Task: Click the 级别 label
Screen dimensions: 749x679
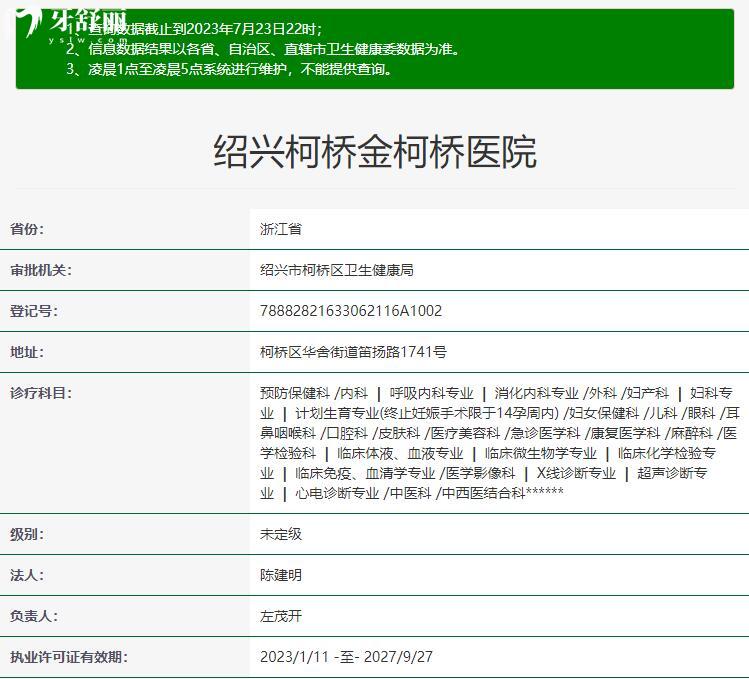Action: (x=27, y=534)
